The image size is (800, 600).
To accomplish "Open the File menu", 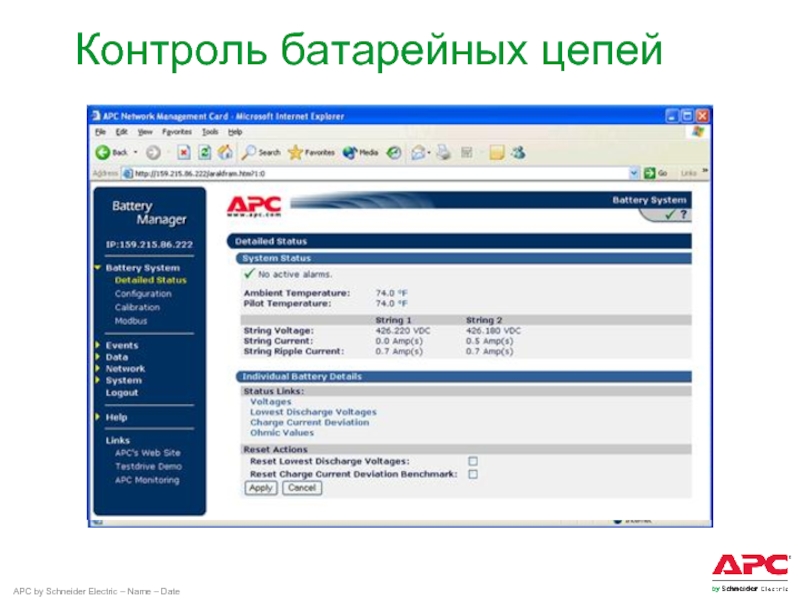I will [x=101, y=132].
